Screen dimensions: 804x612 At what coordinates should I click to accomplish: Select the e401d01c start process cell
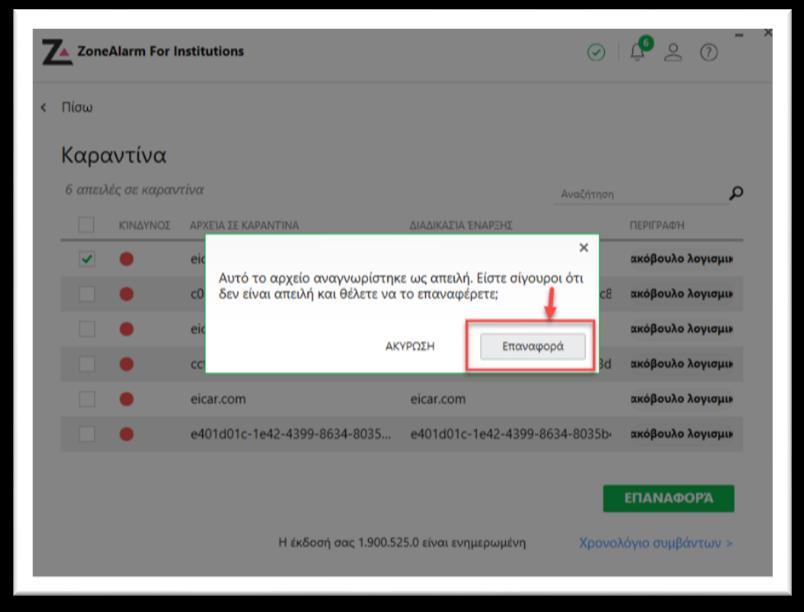511,434
